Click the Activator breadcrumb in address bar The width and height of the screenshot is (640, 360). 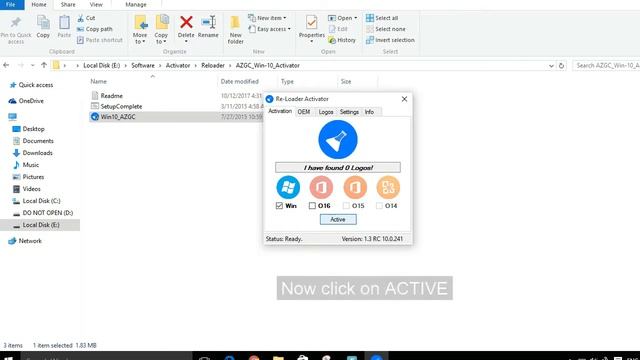click(178, 65)
